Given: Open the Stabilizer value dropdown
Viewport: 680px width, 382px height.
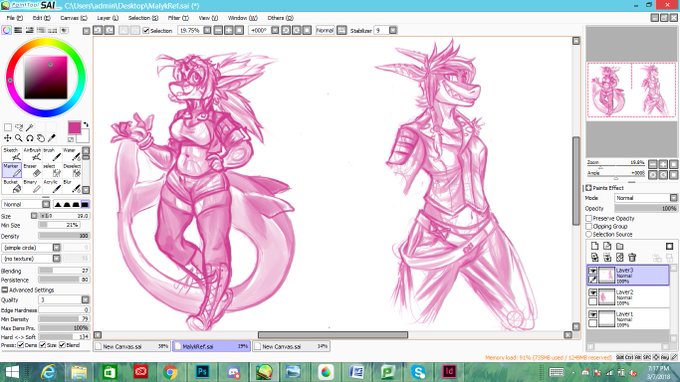Looking at the screenshot, I should (x=393, y=30).
